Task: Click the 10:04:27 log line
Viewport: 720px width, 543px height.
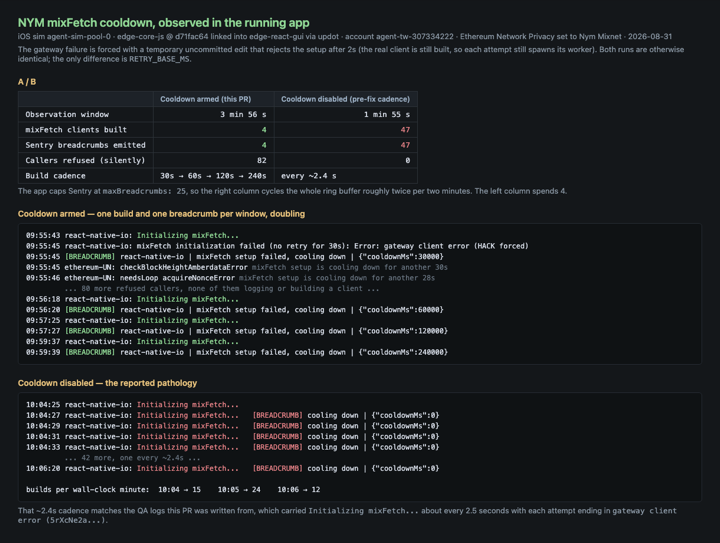Action: [232, 415]
